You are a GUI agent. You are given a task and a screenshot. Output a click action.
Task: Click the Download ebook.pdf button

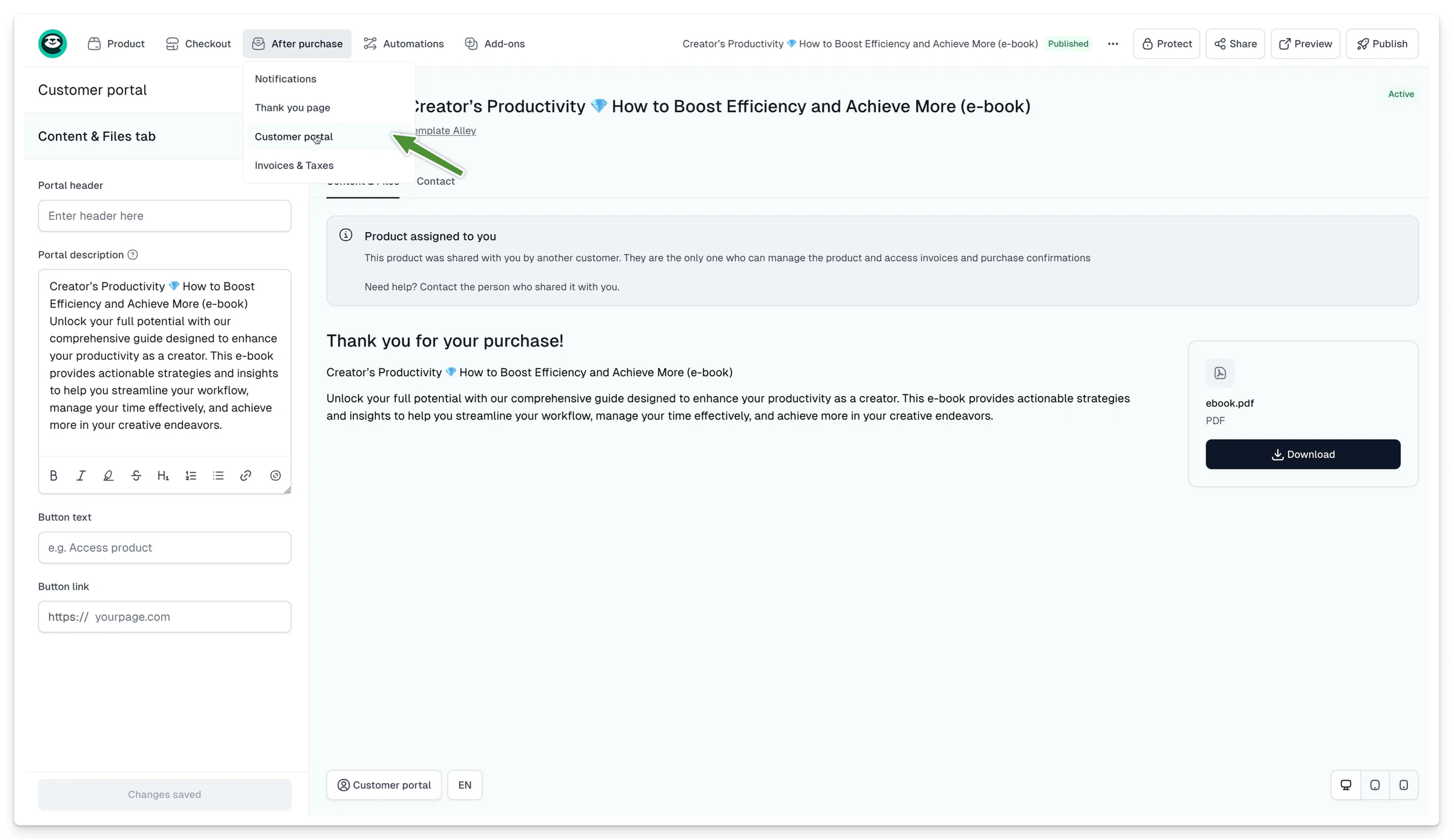pos(1303,454)
